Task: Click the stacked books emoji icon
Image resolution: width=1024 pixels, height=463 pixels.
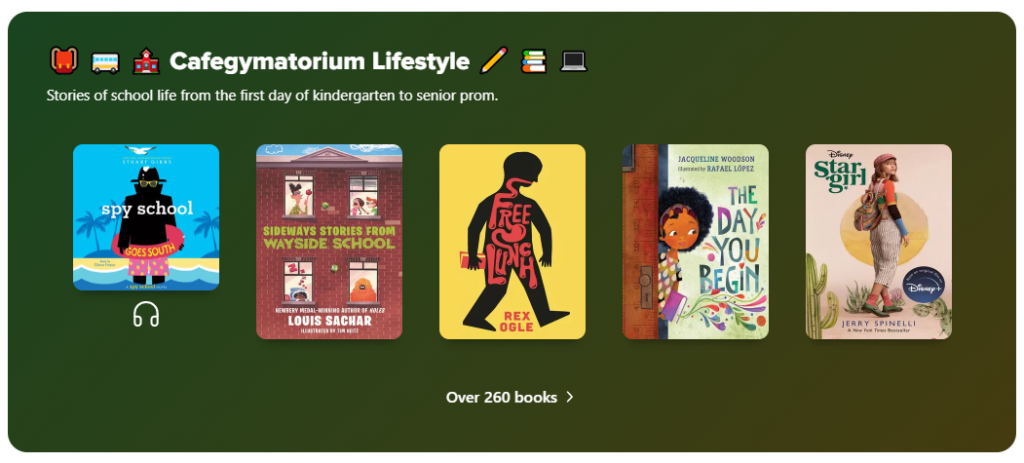Action: coord(534,61)
